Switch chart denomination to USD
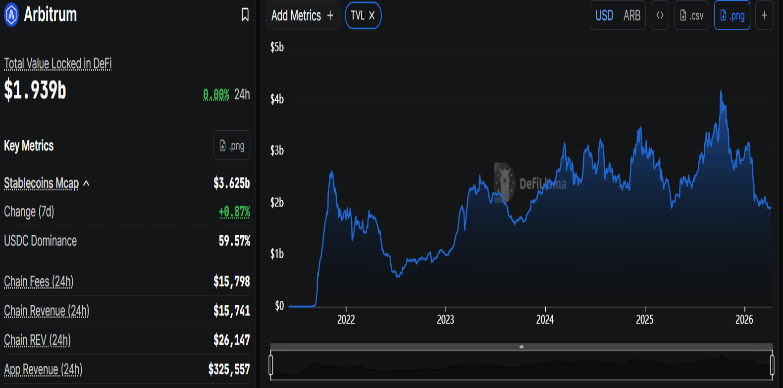 click(604, 15)
